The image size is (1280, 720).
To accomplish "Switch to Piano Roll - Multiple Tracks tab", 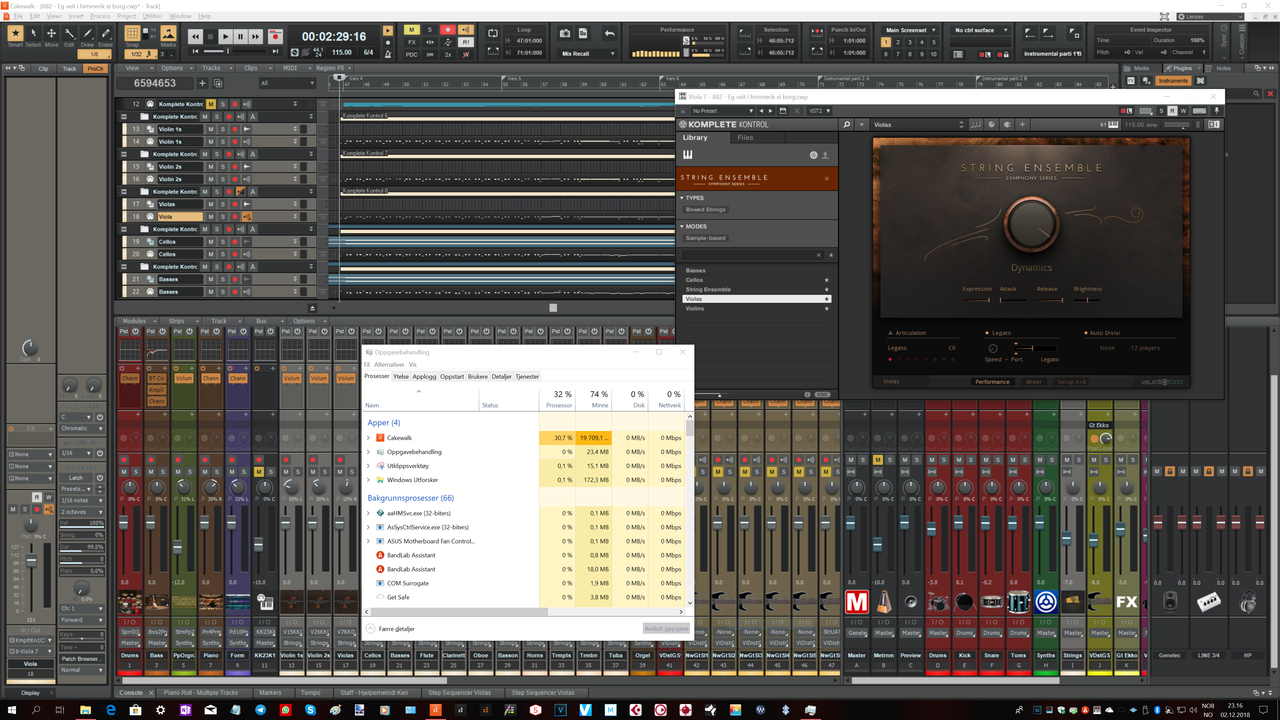I will [200, 692].
